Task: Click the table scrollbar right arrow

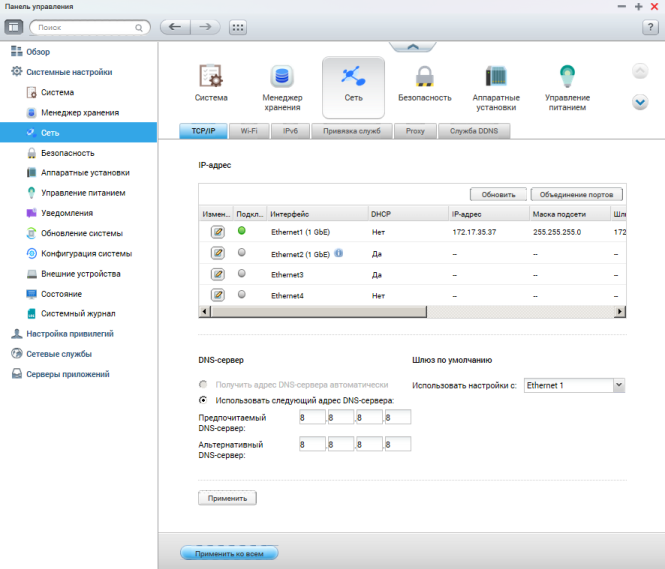Action: [x=620, y=312]
